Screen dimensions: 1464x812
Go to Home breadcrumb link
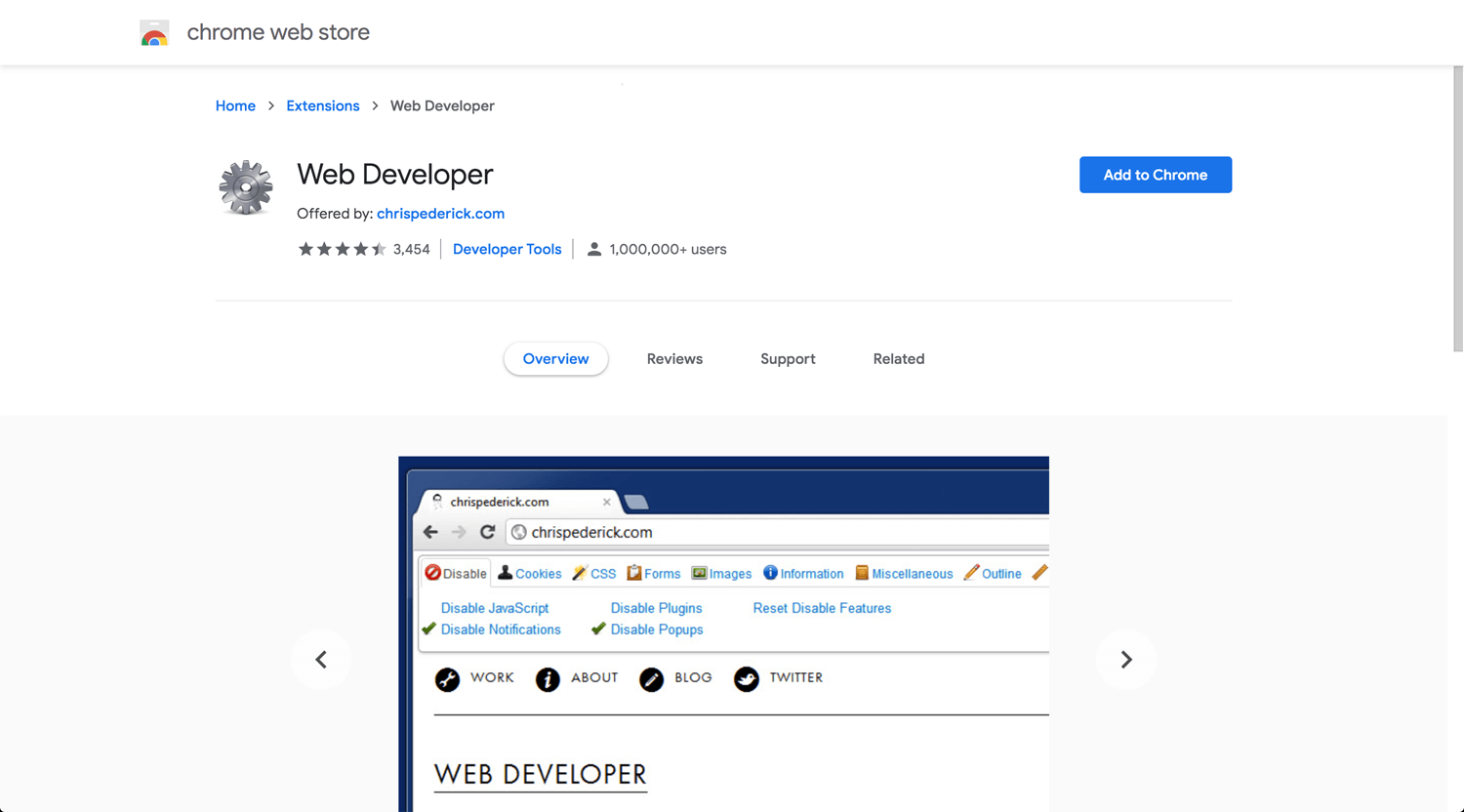(235, 106)
